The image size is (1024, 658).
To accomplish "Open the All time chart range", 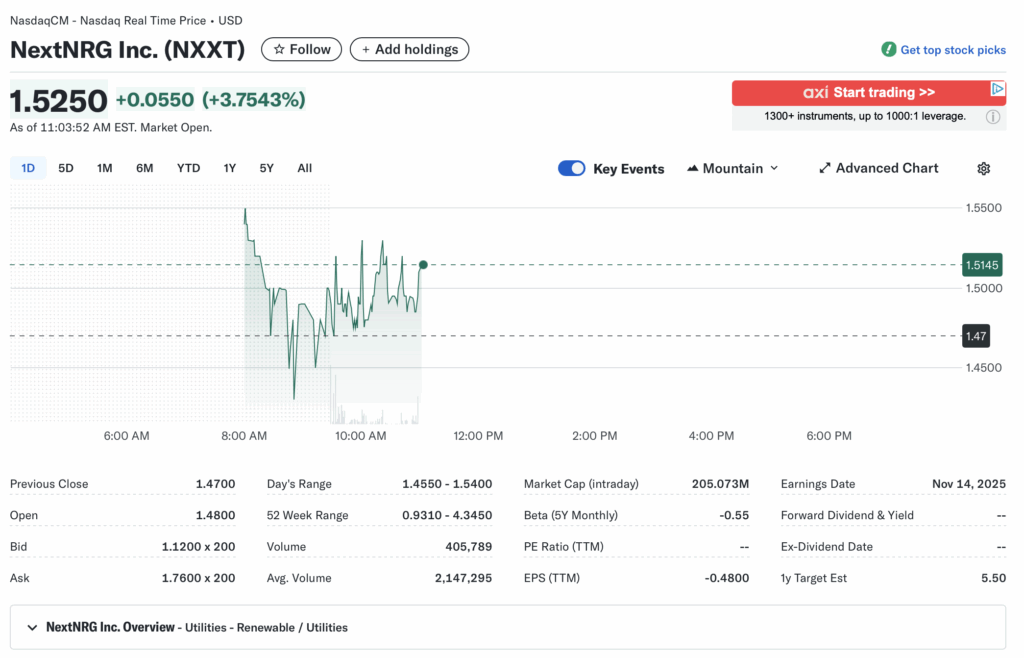I will (304, 168).
